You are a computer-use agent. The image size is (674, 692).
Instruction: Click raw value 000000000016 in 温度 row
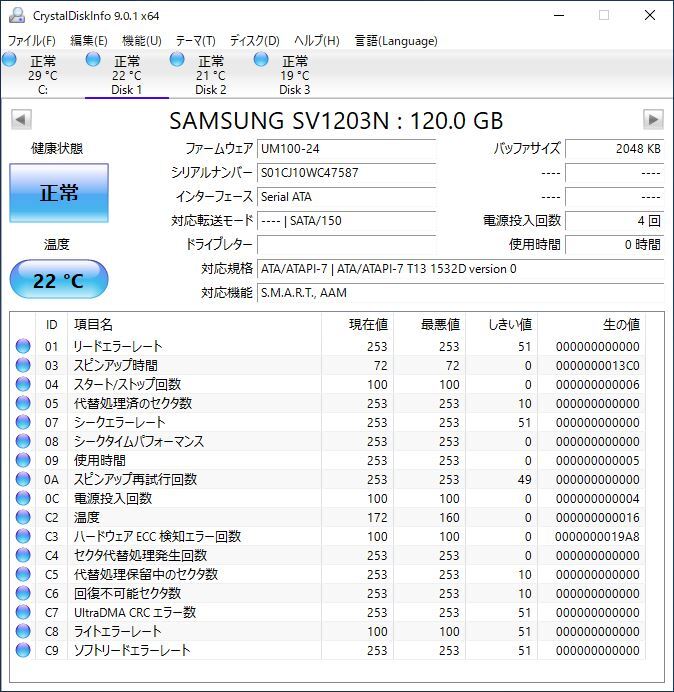[598, 517]
